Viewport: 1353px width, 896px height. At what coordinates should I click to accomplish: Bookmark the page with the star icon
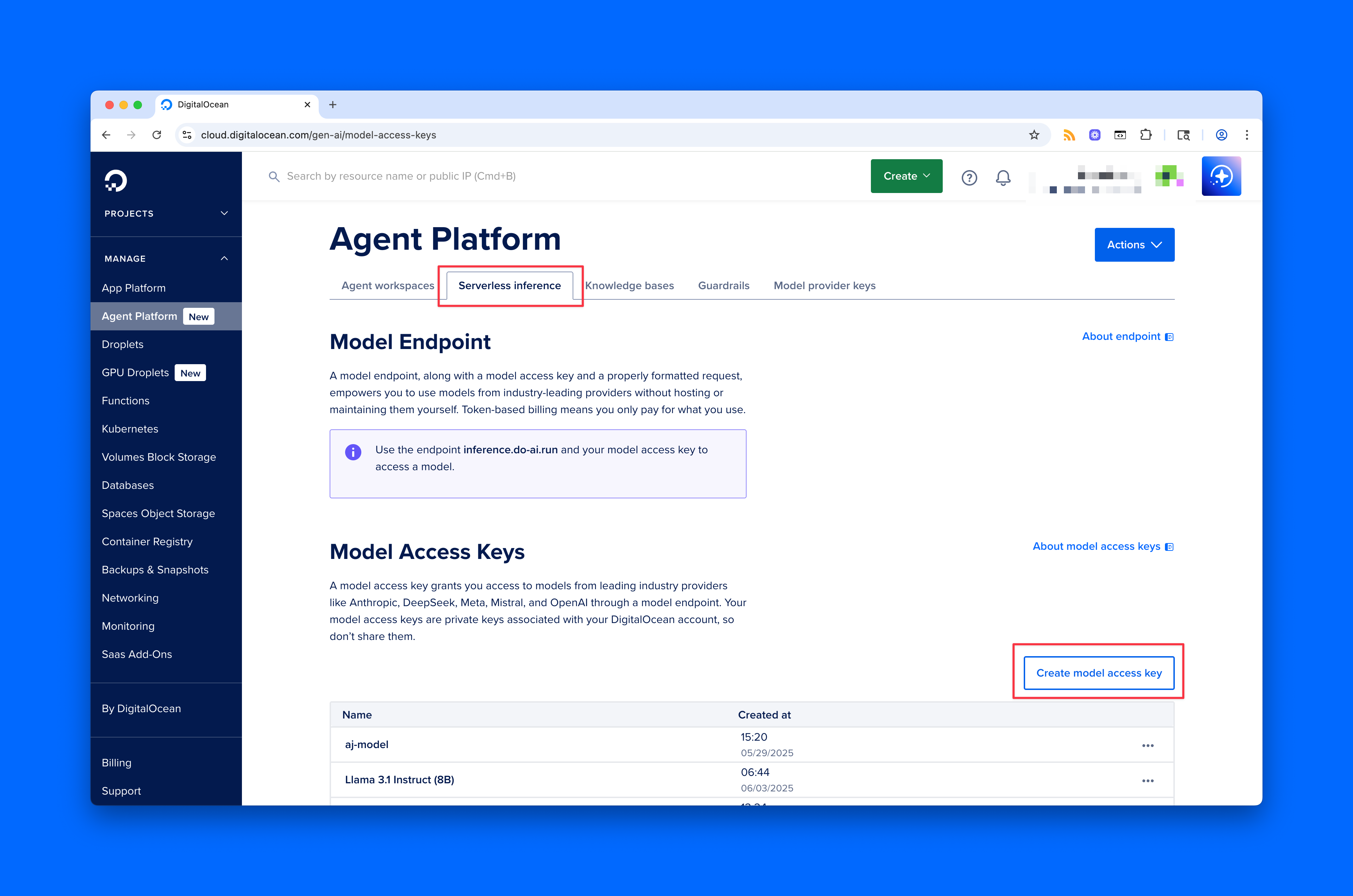[x=1034, y=135]
